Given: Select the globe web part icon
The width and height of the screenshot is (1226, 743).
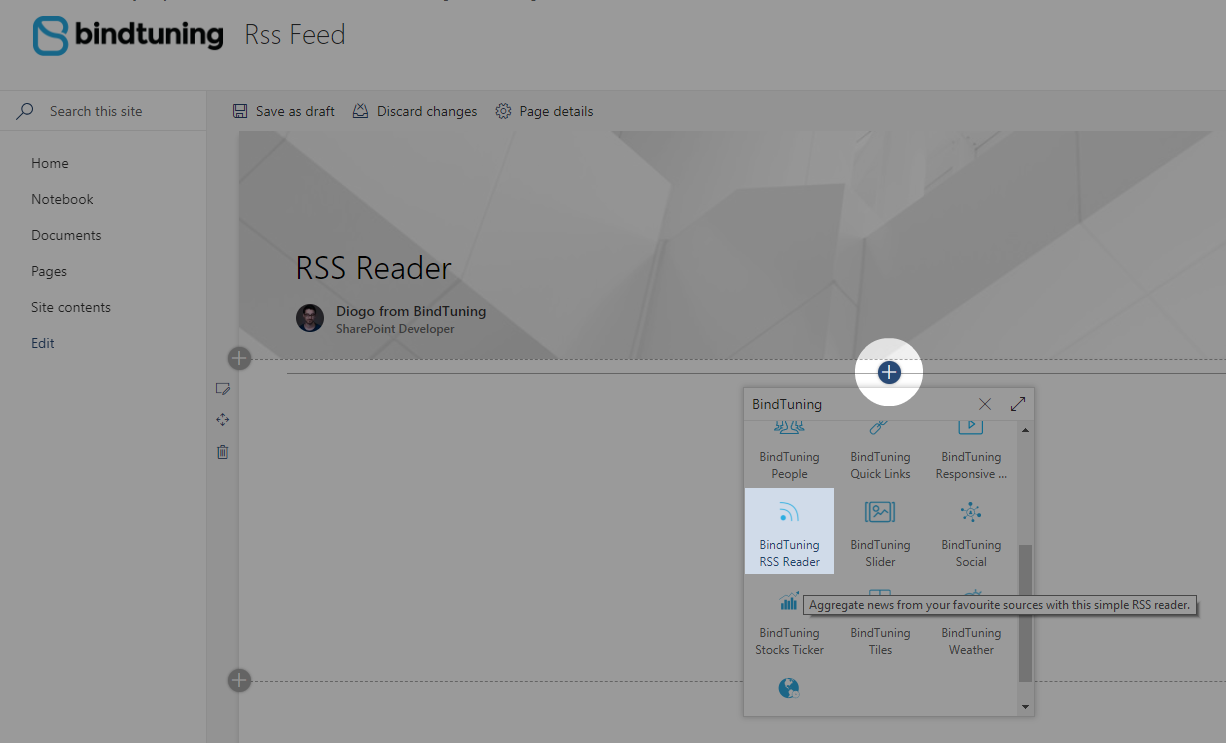Looking at the screenshot, I should coord(789,688).
